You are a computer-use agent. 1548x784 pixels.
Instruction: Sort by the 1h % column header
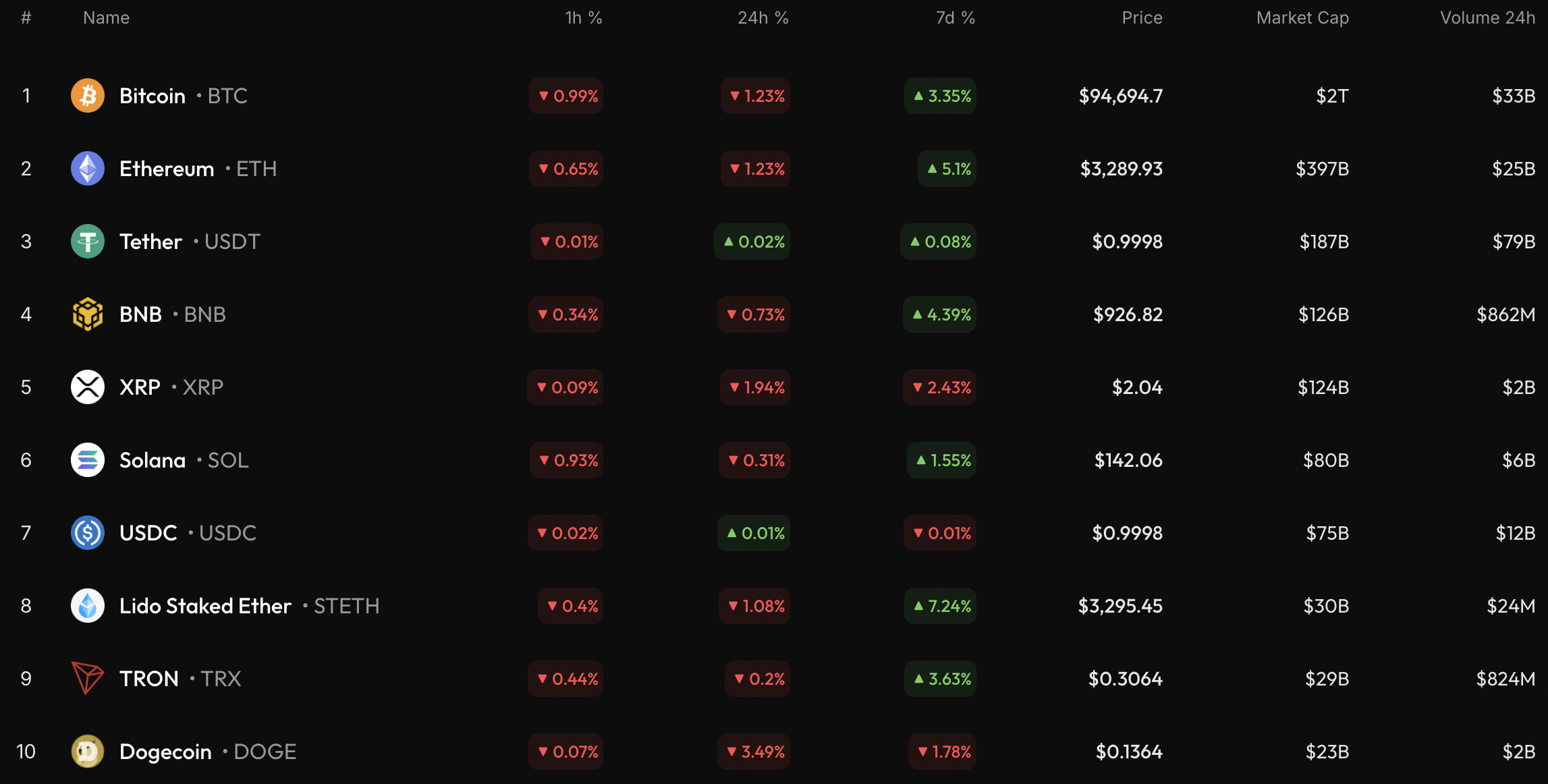pos(584,18)
